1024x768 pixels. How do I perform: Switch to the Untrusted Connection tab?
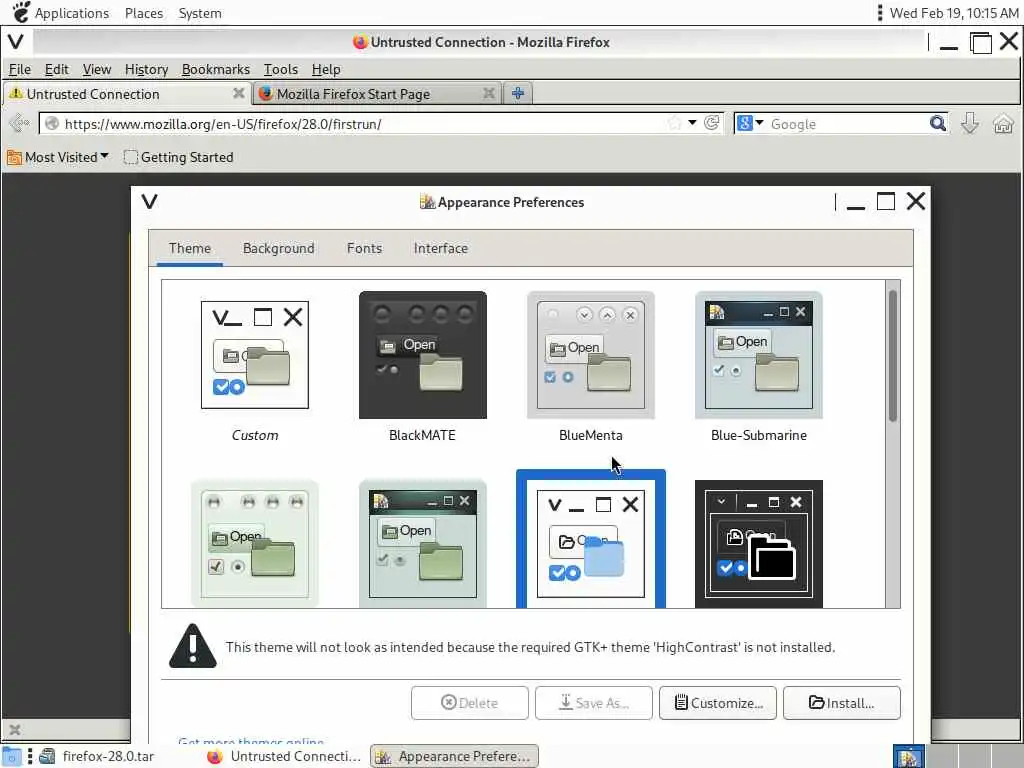(x=126, y=94)
